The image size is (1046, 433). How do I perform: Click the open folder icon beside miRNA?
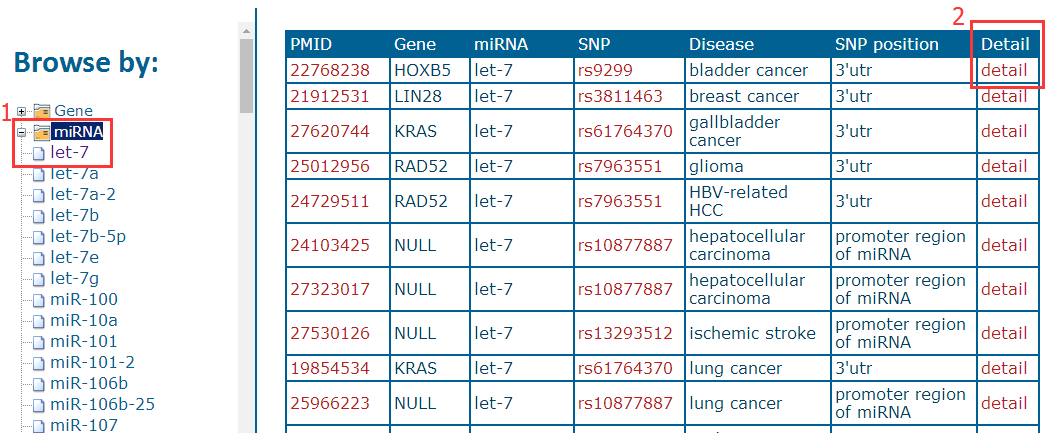41,132
